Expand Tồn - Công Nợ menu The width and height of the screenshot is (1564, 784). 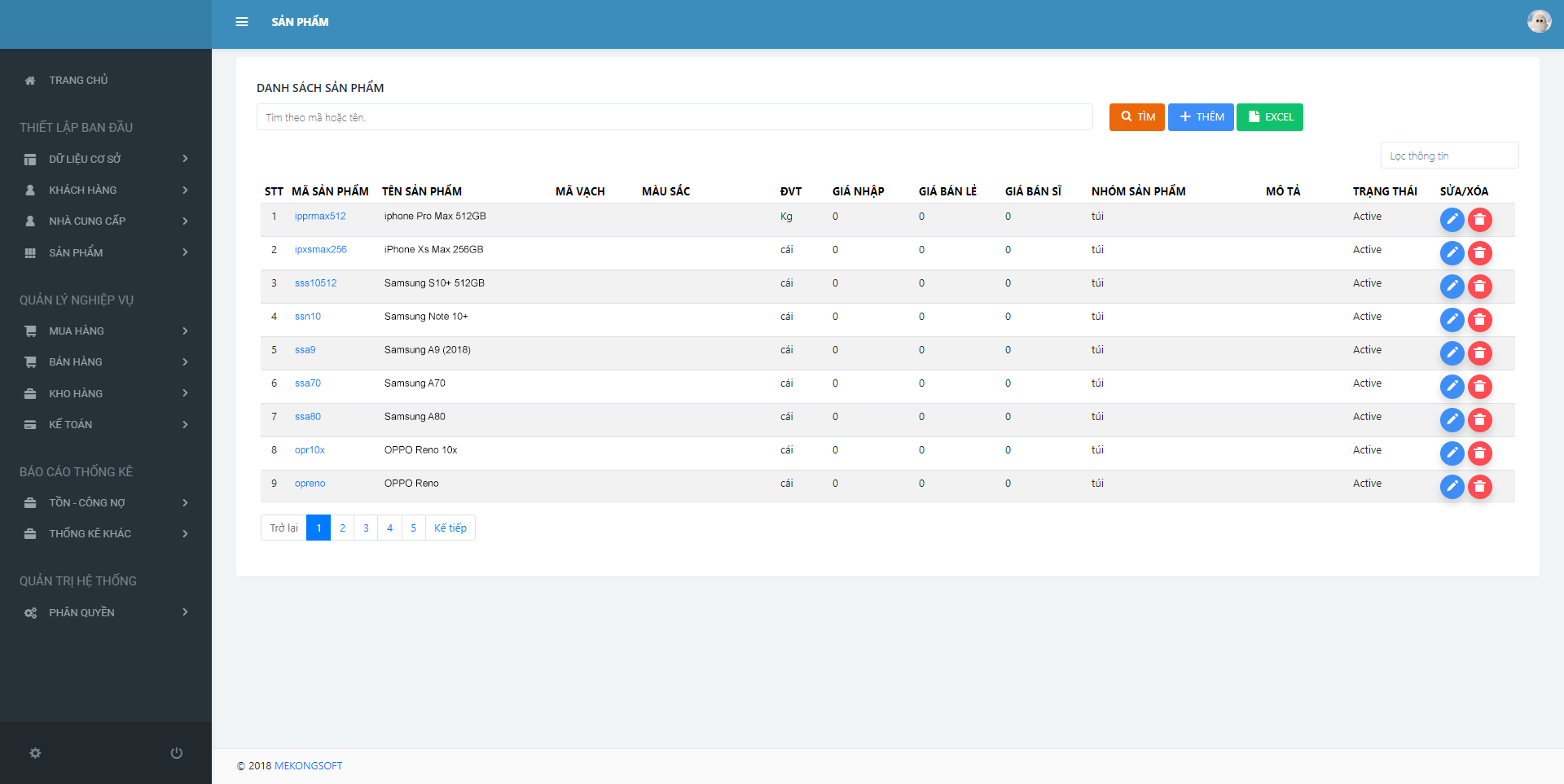pos(106,502)
